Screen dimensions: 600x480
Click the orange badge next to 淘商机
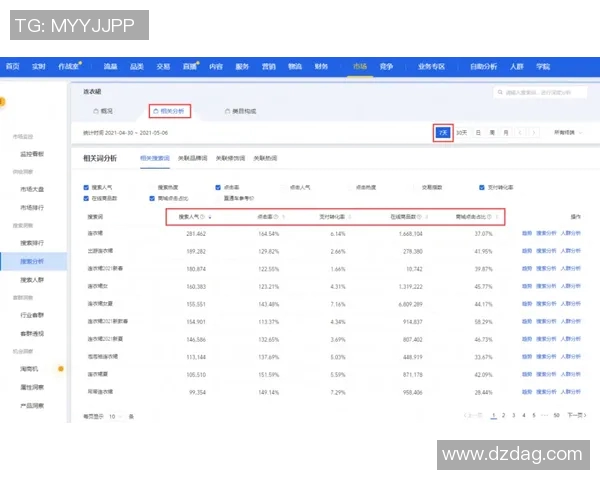coord(60,369)
